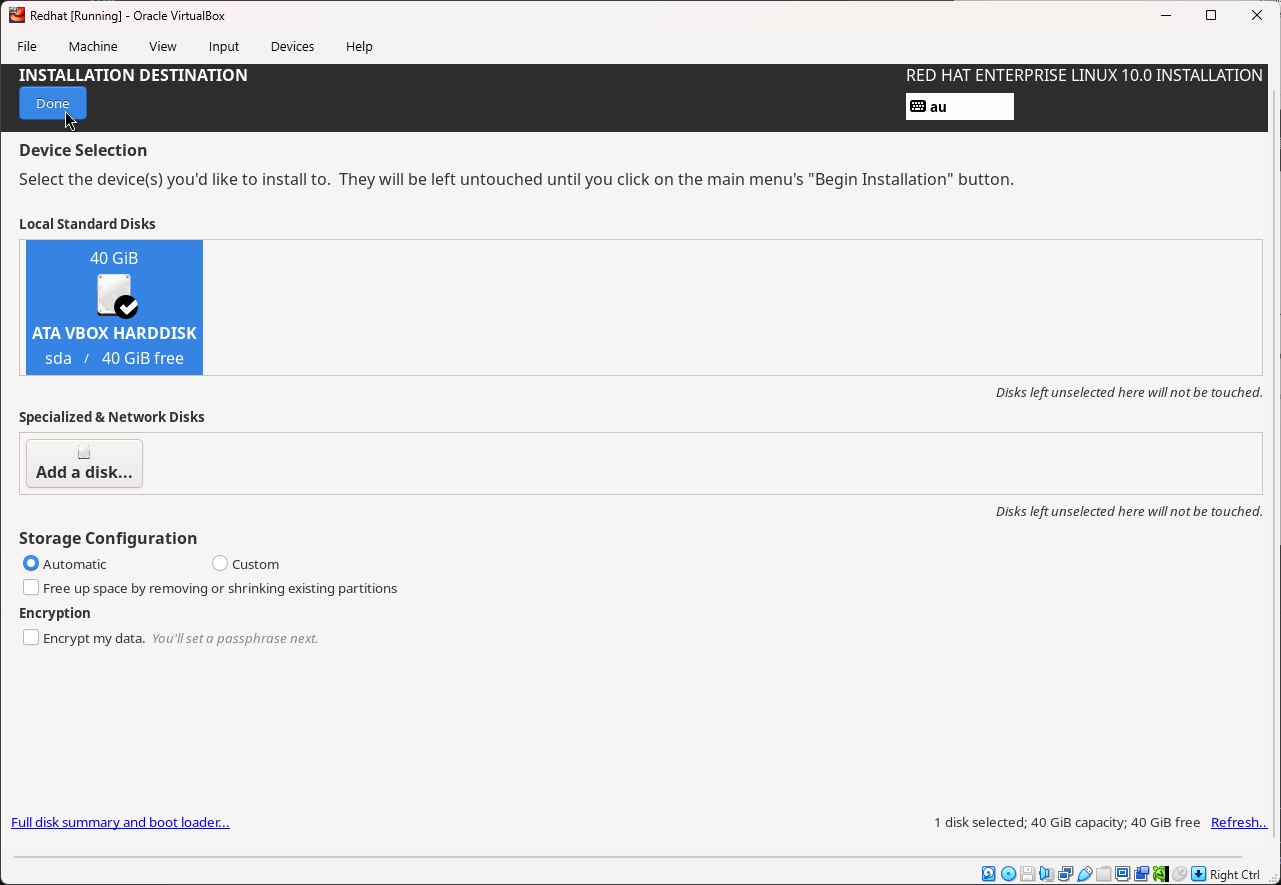1281x885 pixels.
Task: Click the mouse integration status icon
Action: (1180, 873)
